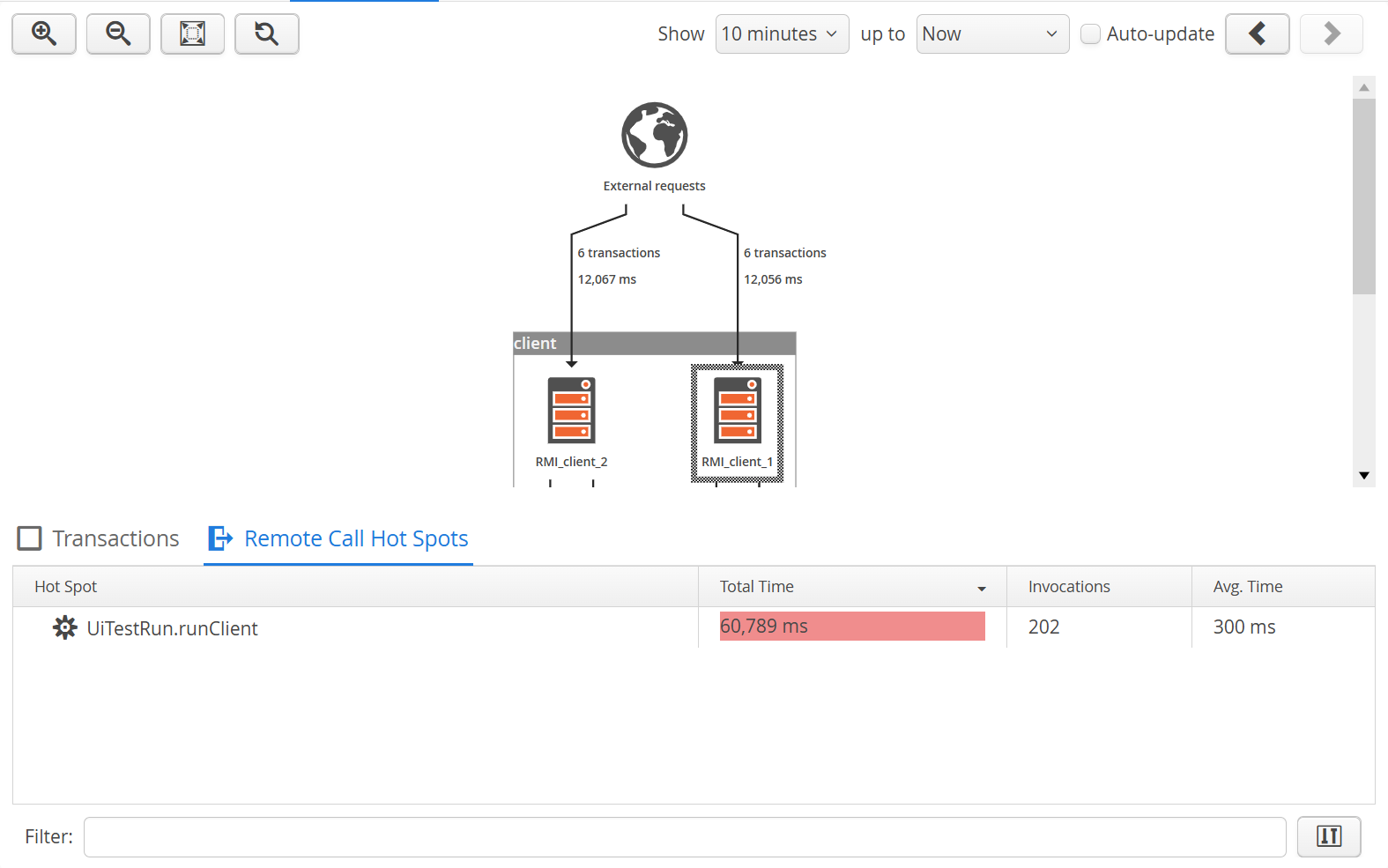The image size is (1388, 868).
Task: Click the Transactions tab icon
Action: (x=30, y=538)
